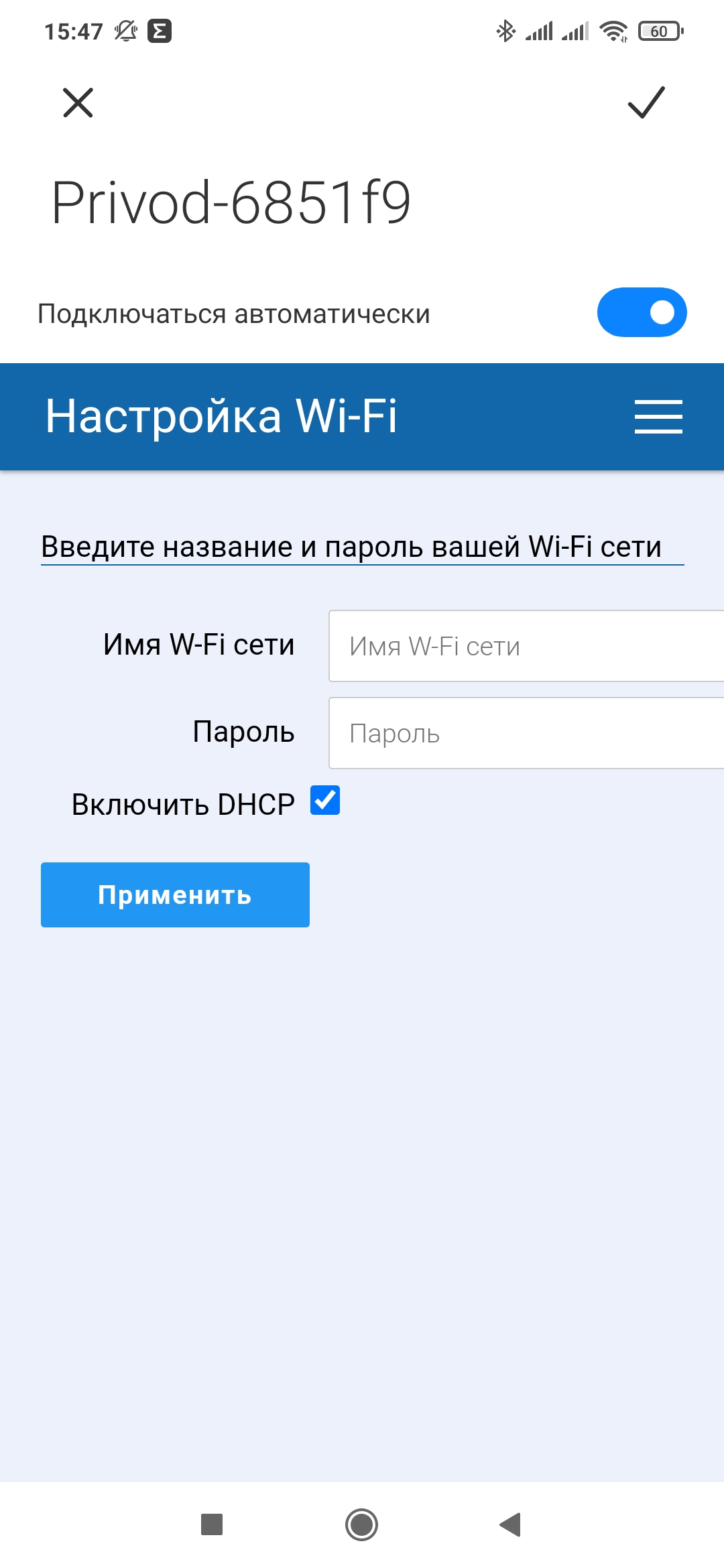Tap the Включить DHCP label text
The width and height of the screenshot is (724, 1568).
pos(183,804)
